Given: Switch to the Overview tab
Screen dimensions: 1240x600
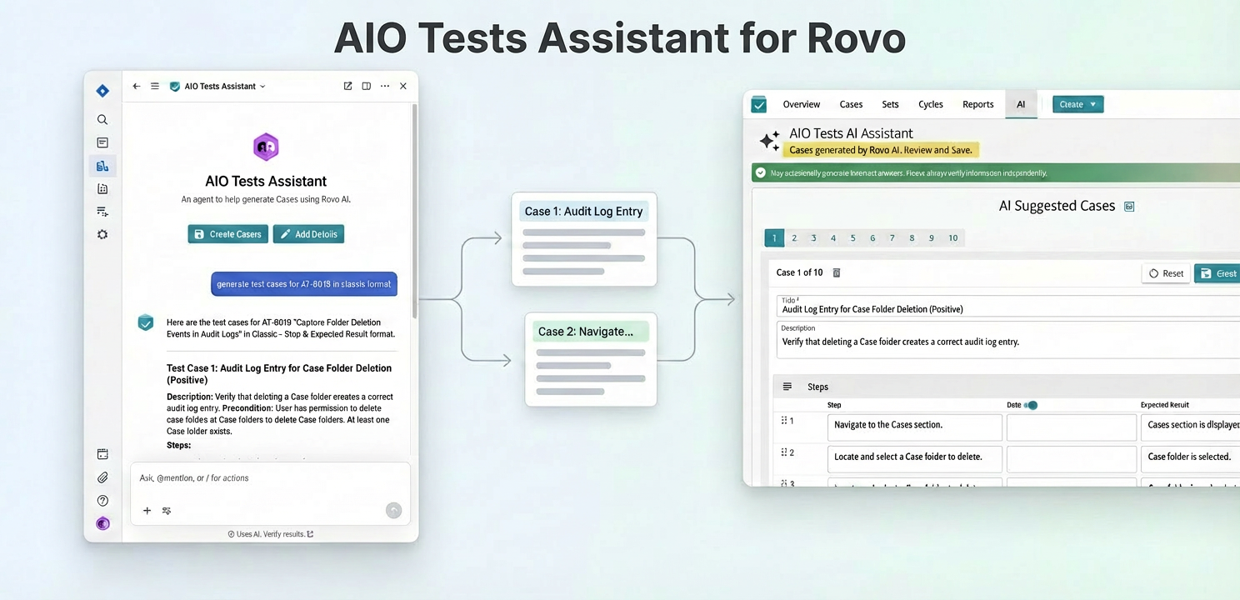Looking at the screenshot, I should [801, 104].
